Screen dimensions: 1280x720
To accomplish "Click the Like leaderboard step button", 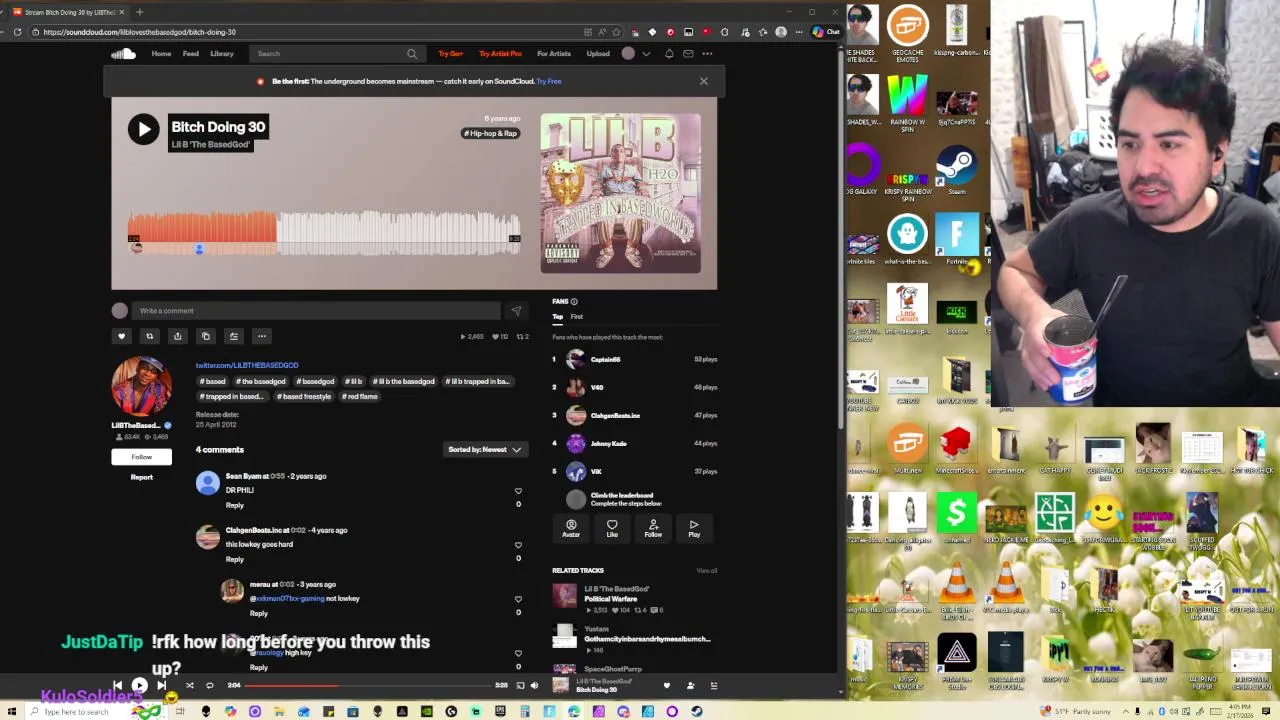I will click(x=612, y=528).
